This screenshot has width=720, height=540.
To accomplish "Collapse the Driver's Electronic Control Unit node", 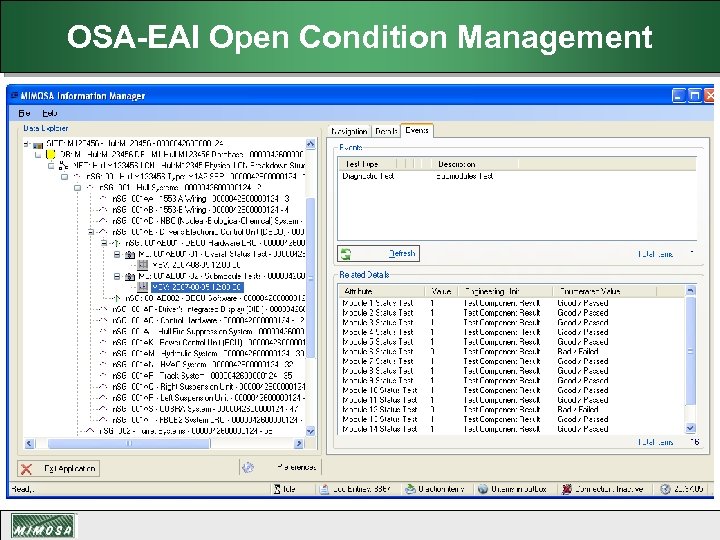I will (x=91, y=232).
